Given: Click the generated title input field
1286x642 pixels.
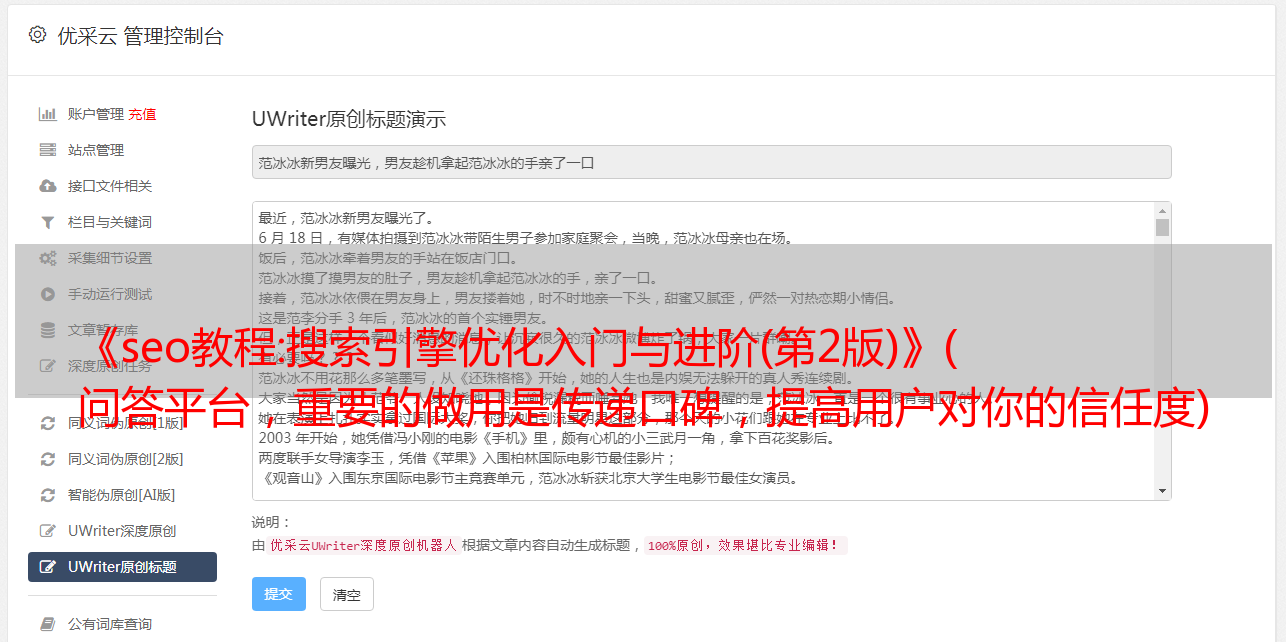Looking at the screenshot, I should pyautogui.click(x=711, y=162).
